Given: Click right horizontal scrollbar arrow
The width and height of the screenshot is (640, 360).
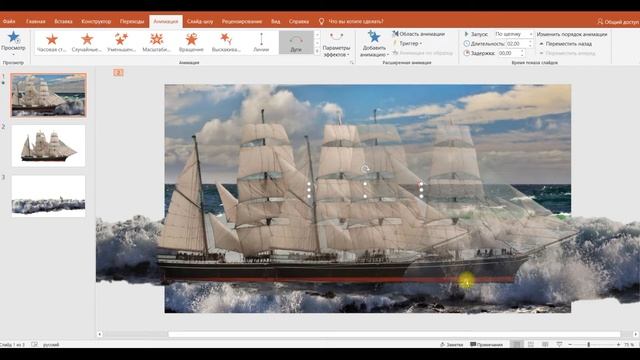Looking at the screenshot, I should coord(636,334).
